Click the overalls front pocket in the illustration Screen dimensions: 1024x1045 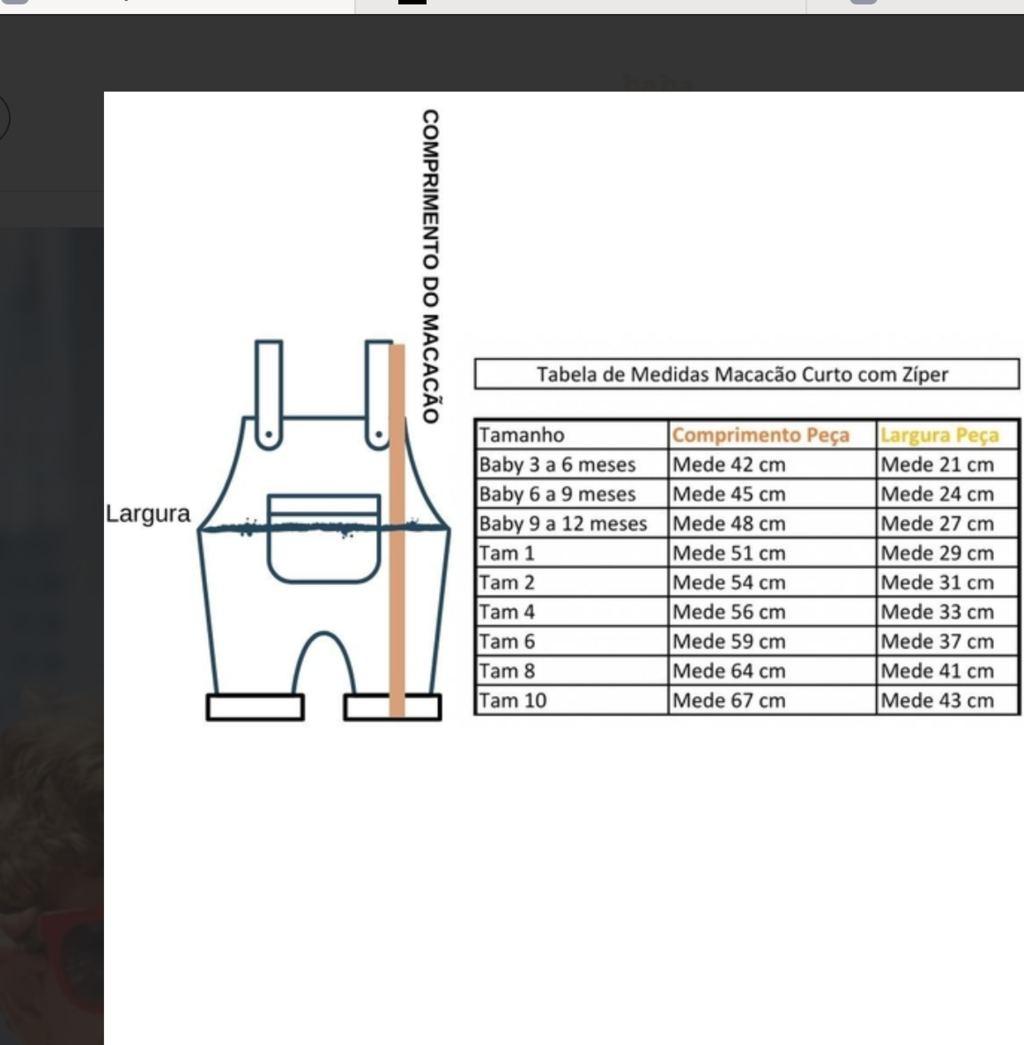pos(324,538)
